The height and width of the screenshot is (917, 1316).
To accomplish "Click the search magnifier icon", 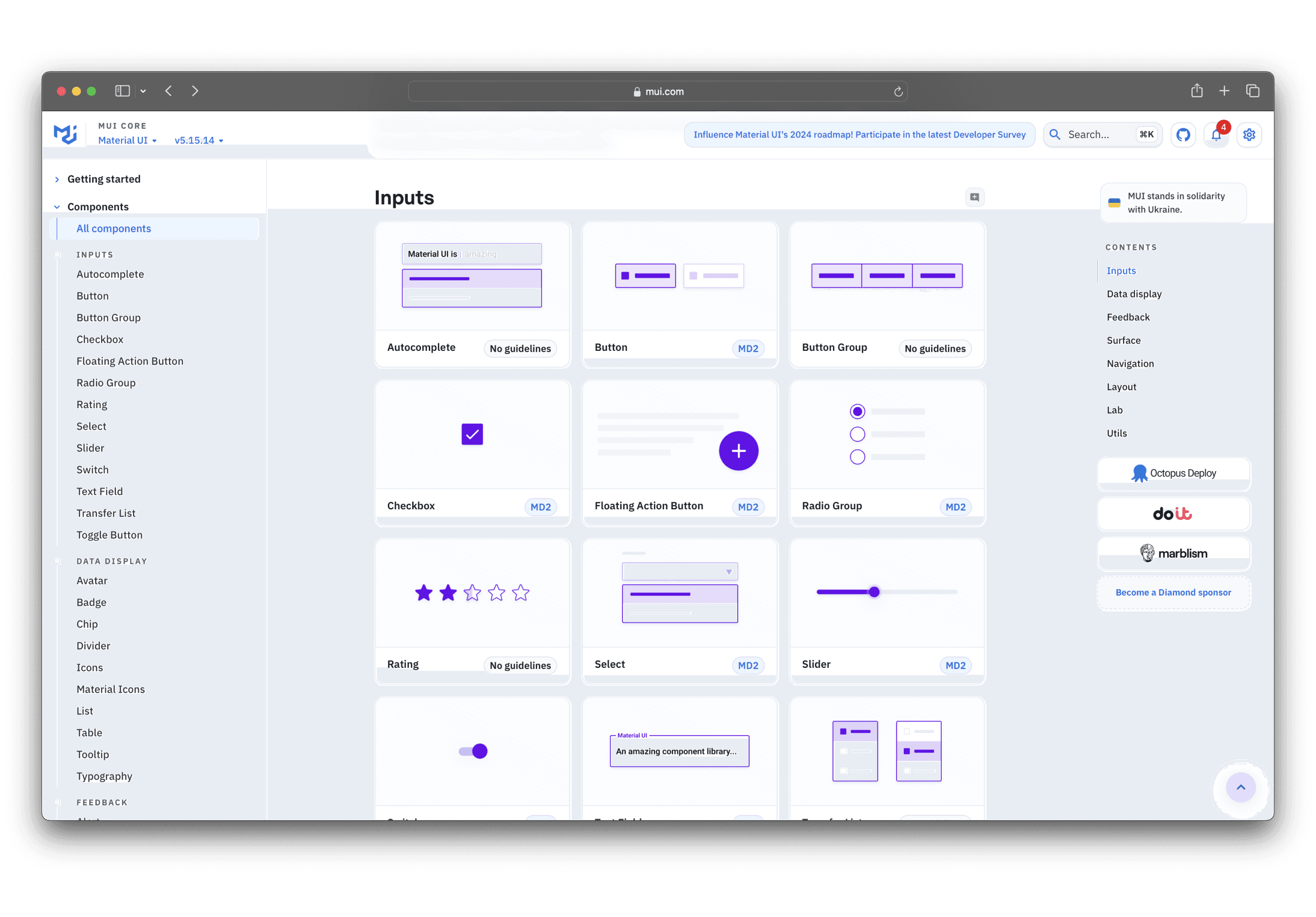I will [1057, 134].
